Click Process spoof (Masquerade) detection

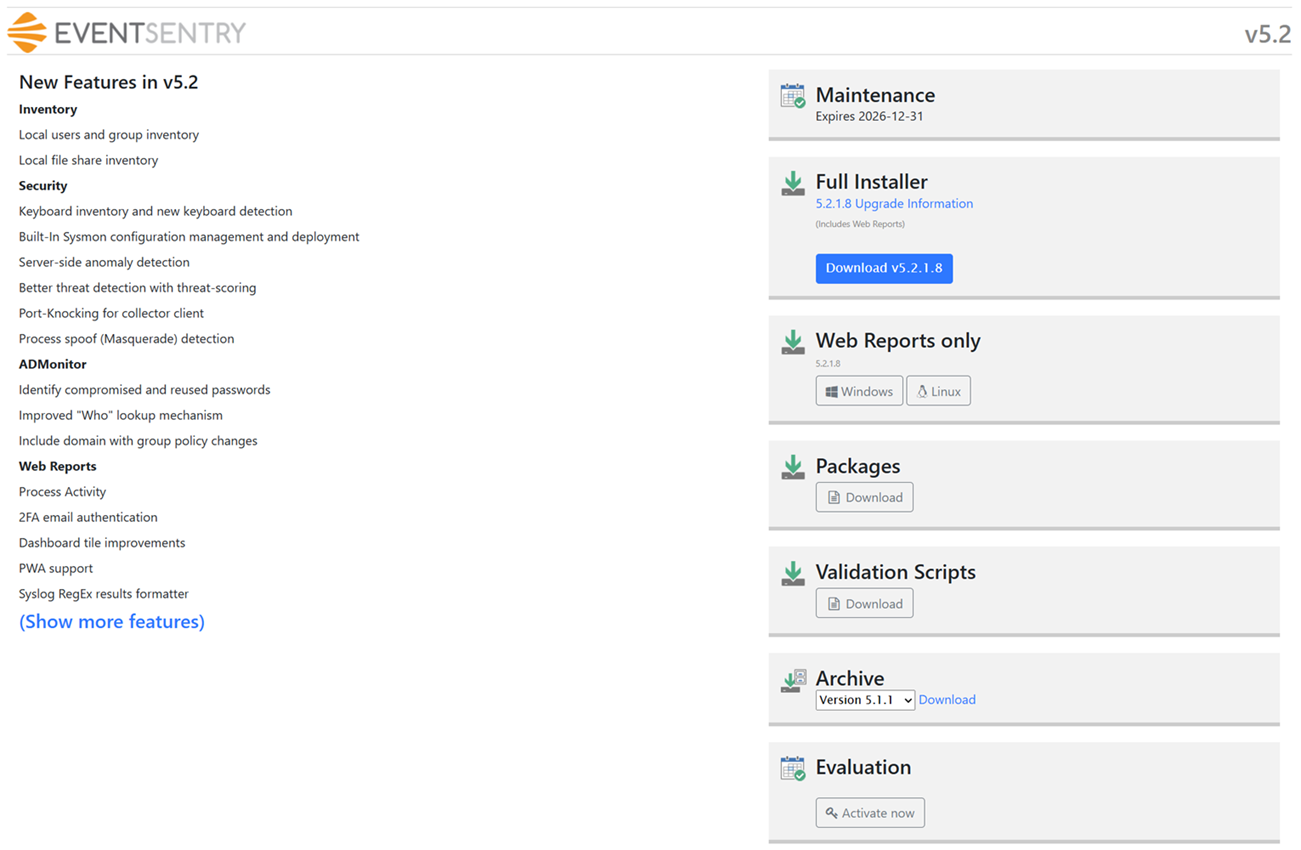(x=127, y=339)
